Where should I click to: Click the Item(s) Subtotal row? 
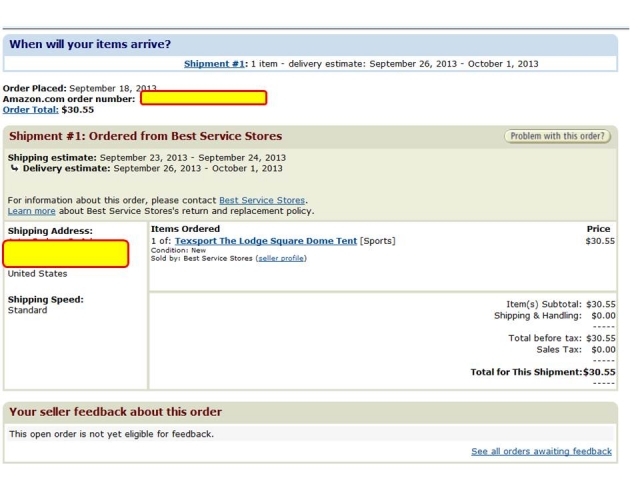(561, 304)
